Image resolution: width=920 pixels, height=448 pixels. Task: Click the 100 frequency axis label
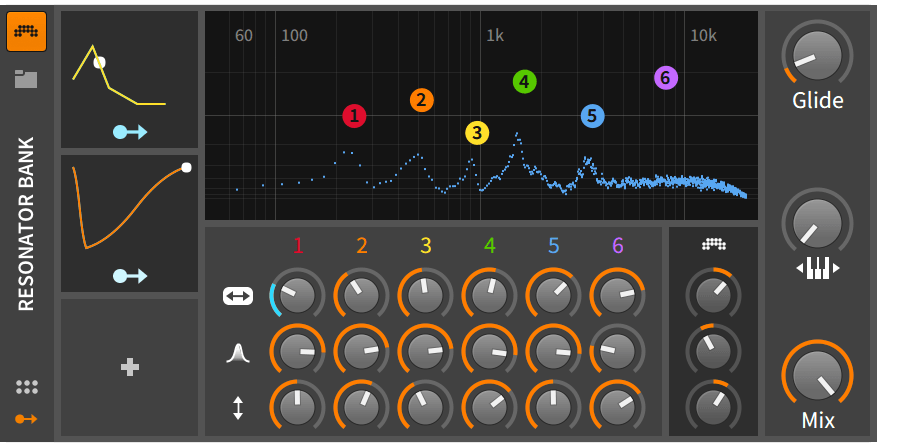point(294,36)
